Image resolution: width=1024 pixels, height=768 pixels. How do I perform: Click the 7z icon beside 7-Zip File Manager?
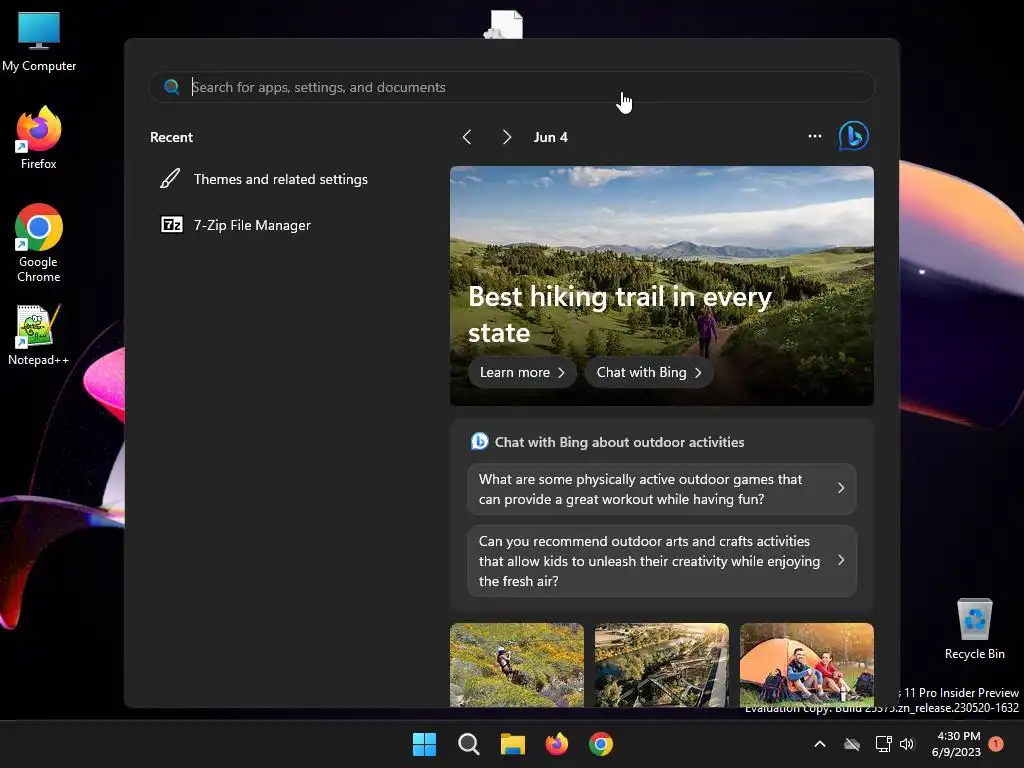(x=172, y=225)
